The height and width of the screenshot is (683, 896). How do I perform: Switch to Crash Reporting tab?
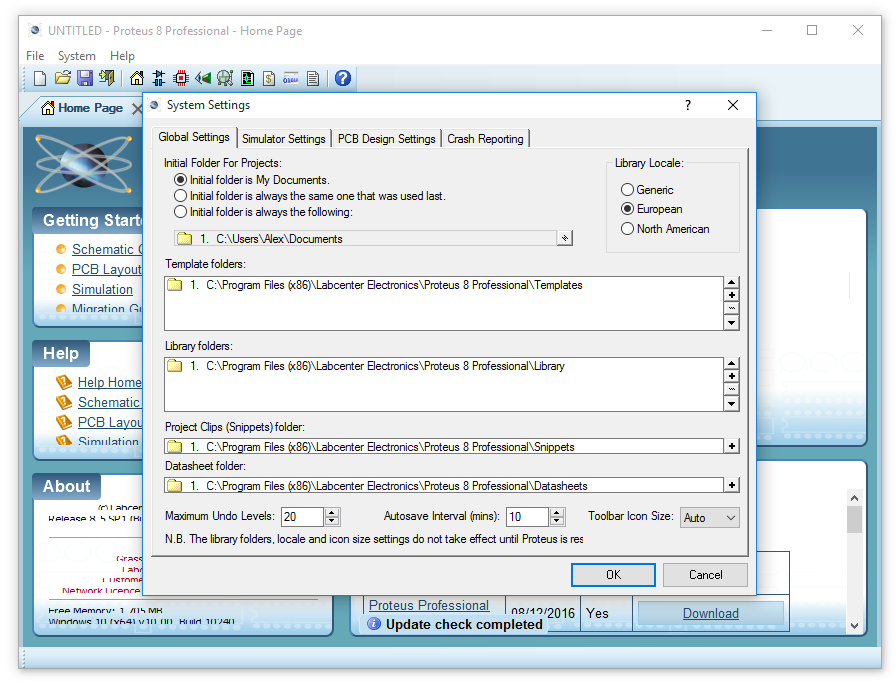tap(485, 139)
